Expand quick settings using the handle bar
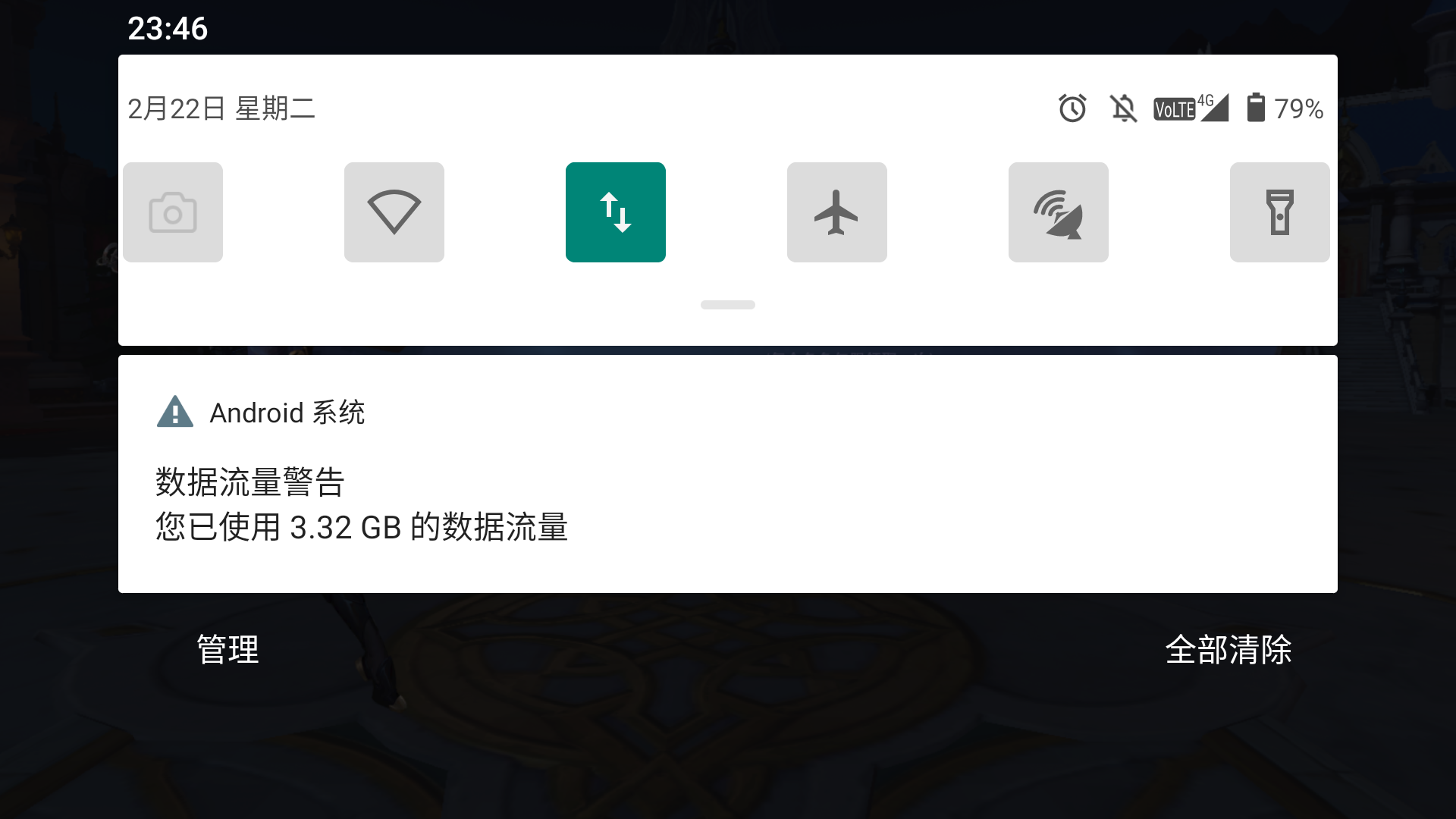Screen dimensions: 1456x819 click(x=728, y=305)
